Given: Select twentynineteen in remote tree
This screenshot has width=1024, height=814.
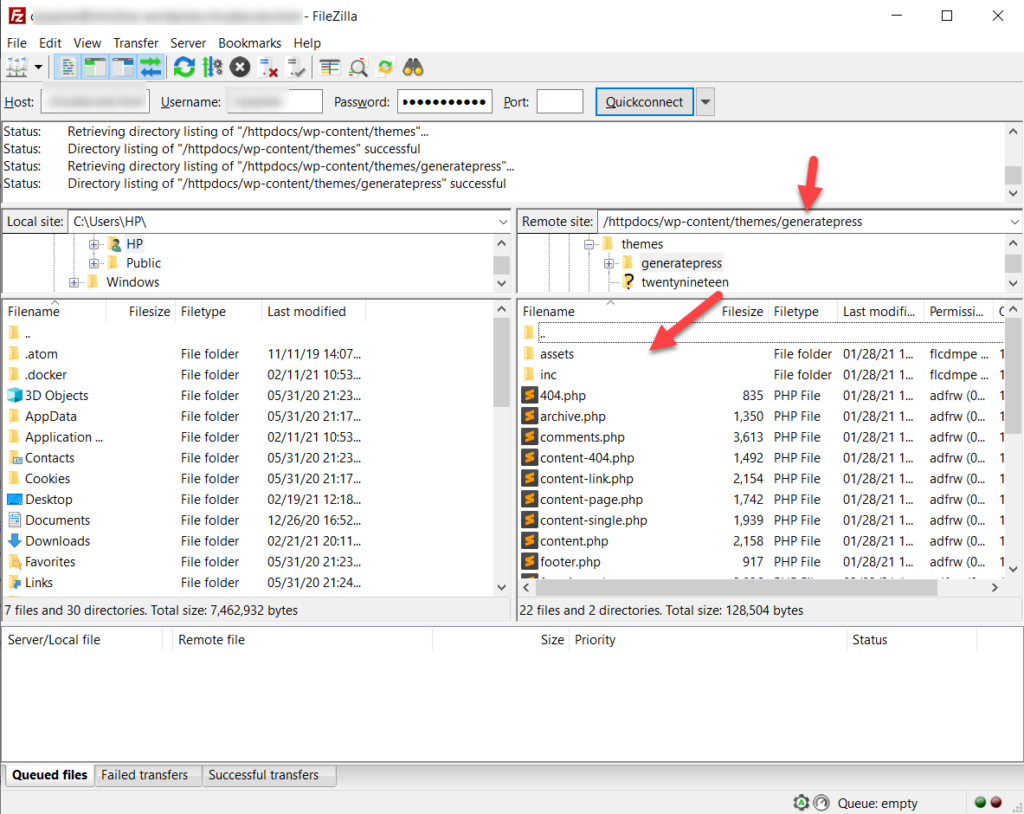Looking at the screenshot, I should tap(684, 282).
